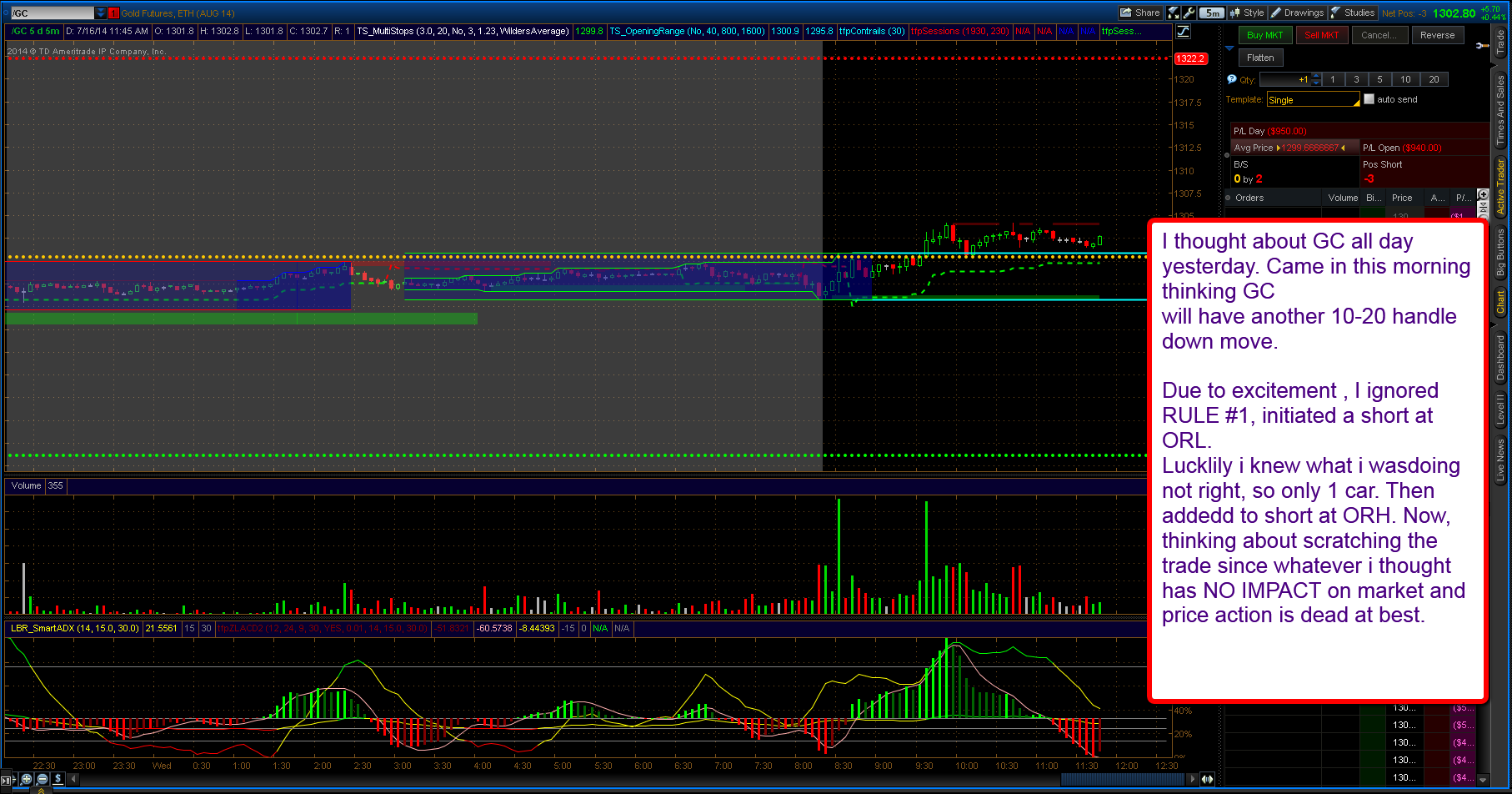Switch to the Big Buttons side tab
This screenshot has width=1512, height=794.
tap(1501, 252)
